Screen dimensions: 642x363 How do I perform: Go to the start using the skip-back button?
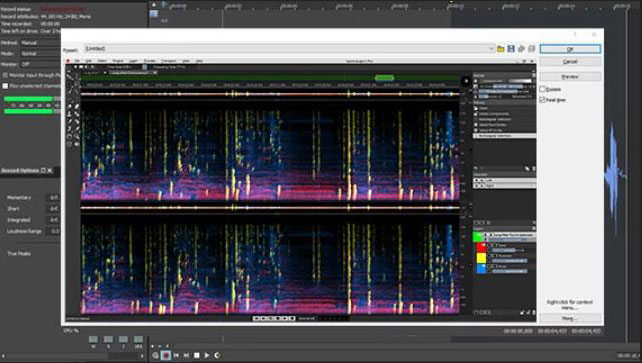tap(176, 355)
